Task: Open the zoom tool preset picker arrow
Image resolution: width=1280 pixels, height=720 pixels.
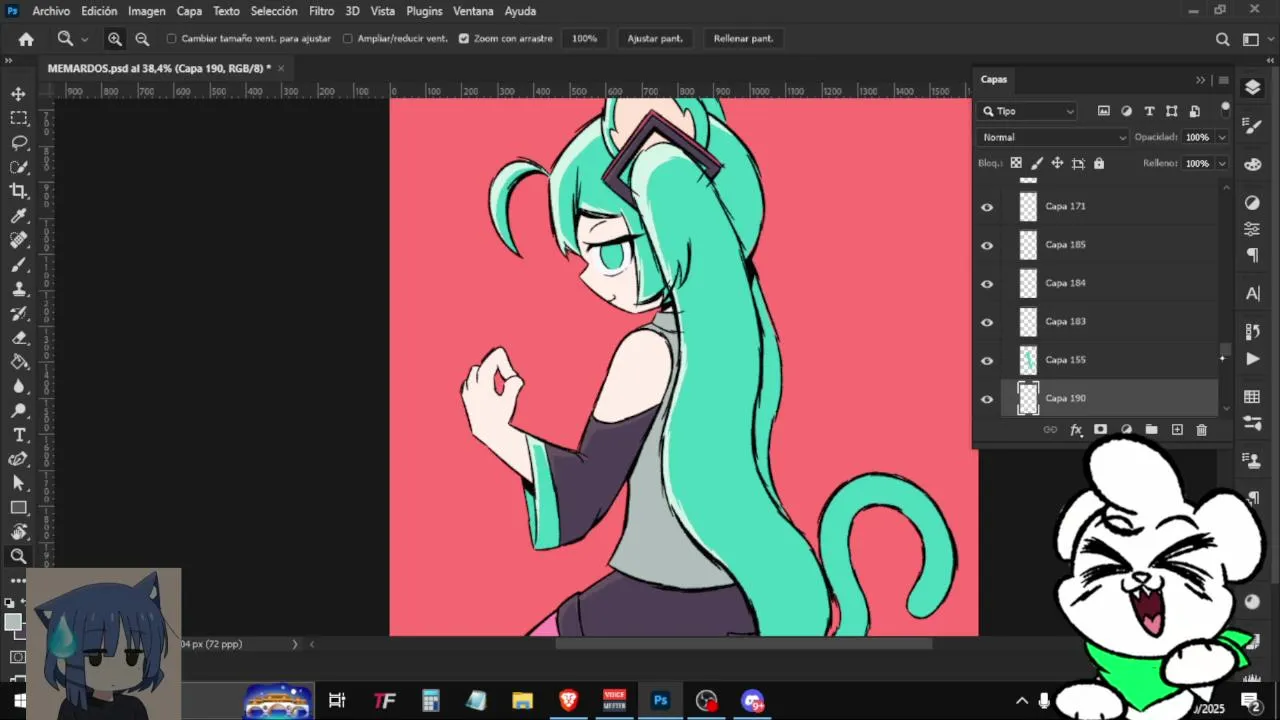Action: (84, 39)
